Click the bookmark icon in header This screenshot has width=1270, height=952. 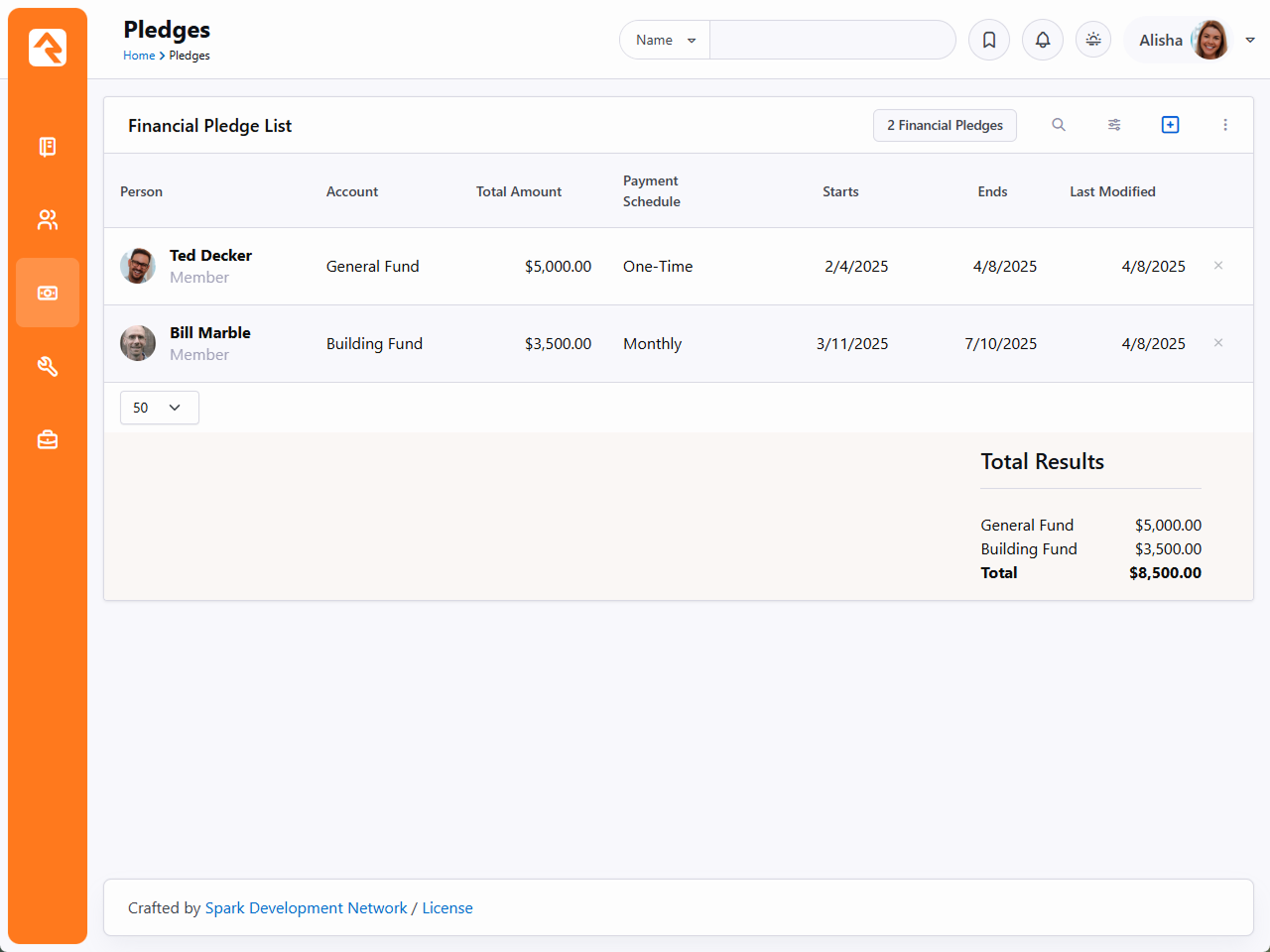coord(989,40)
